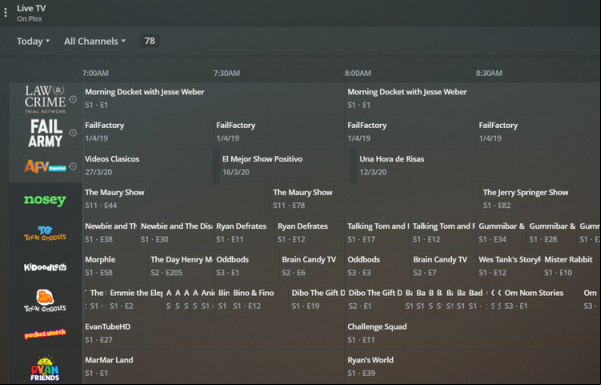Open the three-dot menu beside Live TV
The height and width of the screenshot is (385, 601).
coord(5,13)
